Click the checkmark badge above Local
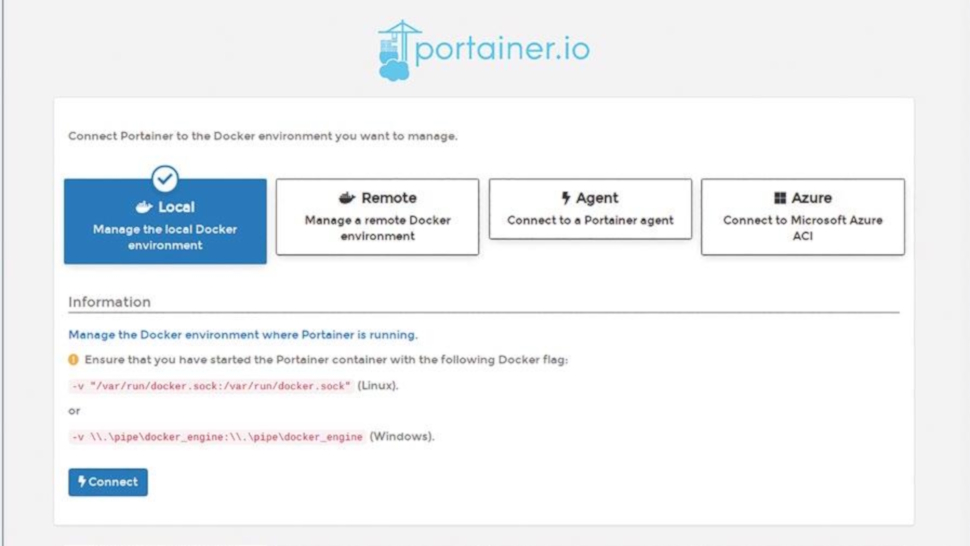Viewport: 970px width, 546px height. 165,179
